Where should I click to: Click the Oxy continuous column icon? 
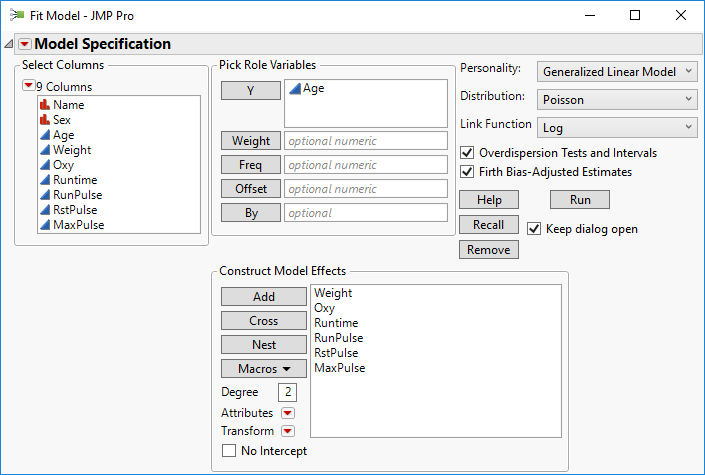tap(44, 165)
